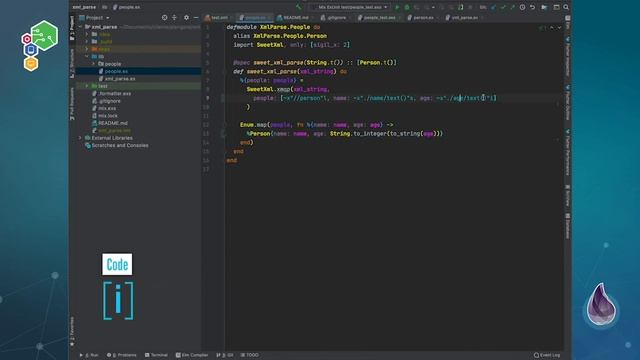640x360 pixels.
Task: Open the Elm Compiler tool window
Action: 192,355
